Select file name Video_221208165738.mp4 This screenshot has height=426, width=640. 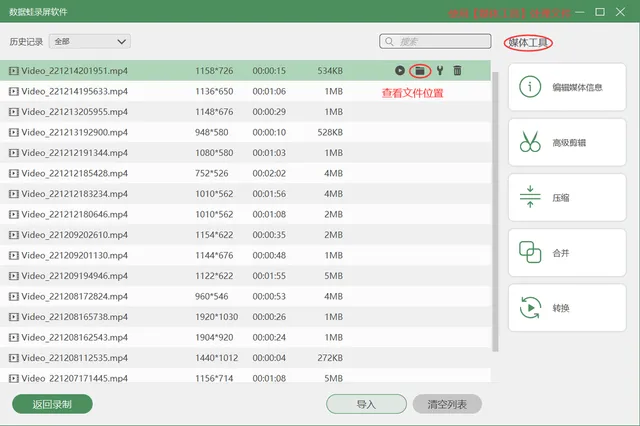tap(74, 317)
